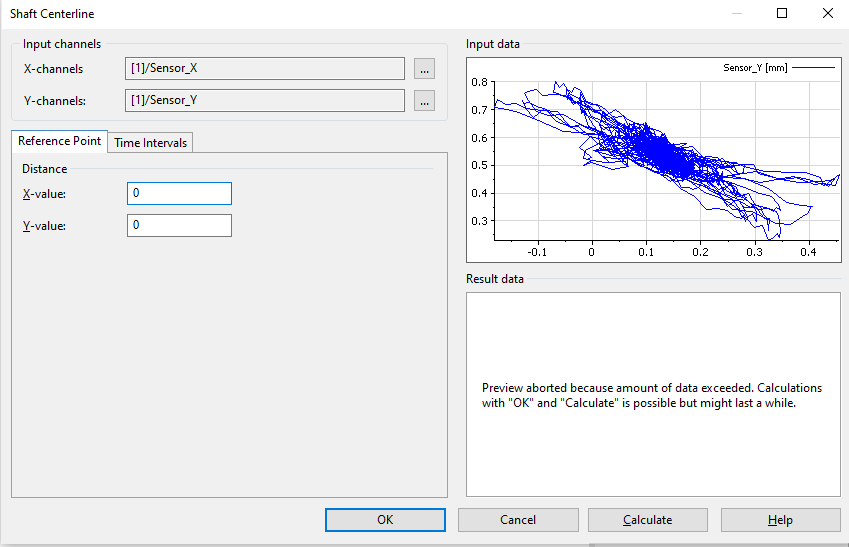Run the Calculate button

pyautogui.click(x=647, y=520)
